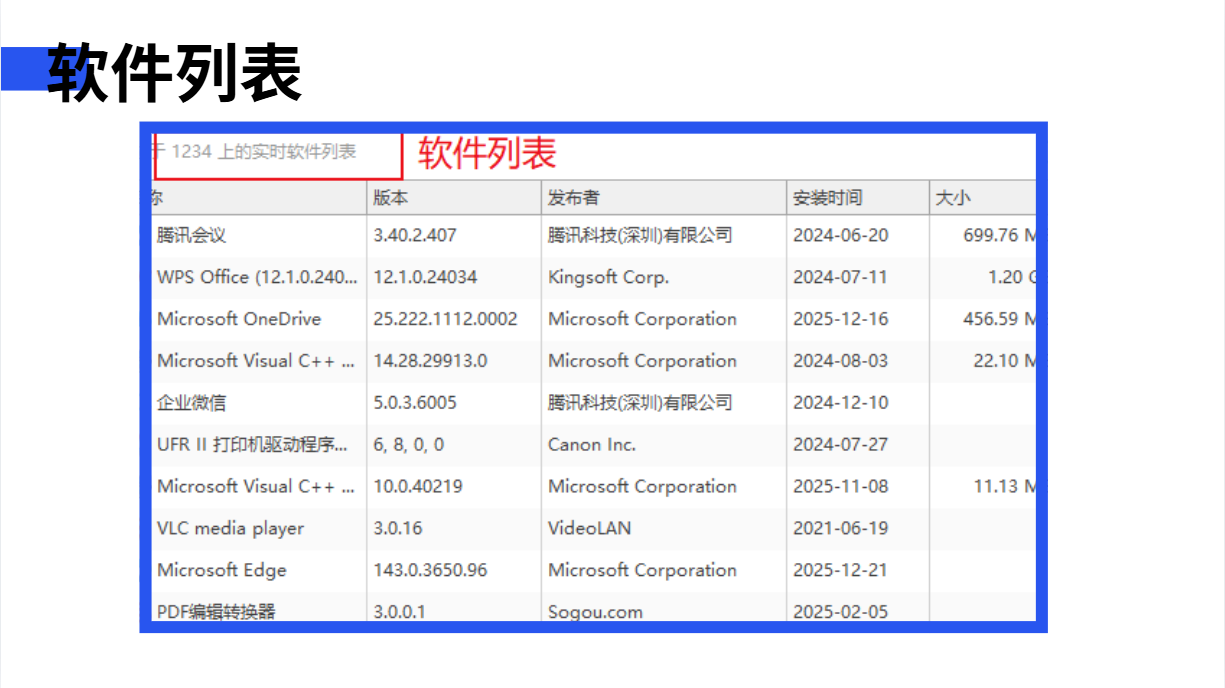Image resolution: width=1225 pixels, height=688 pixels.
Task: Click version 6, 8, 0, 0
Action: pyautogui.click(x=409, y=445)
